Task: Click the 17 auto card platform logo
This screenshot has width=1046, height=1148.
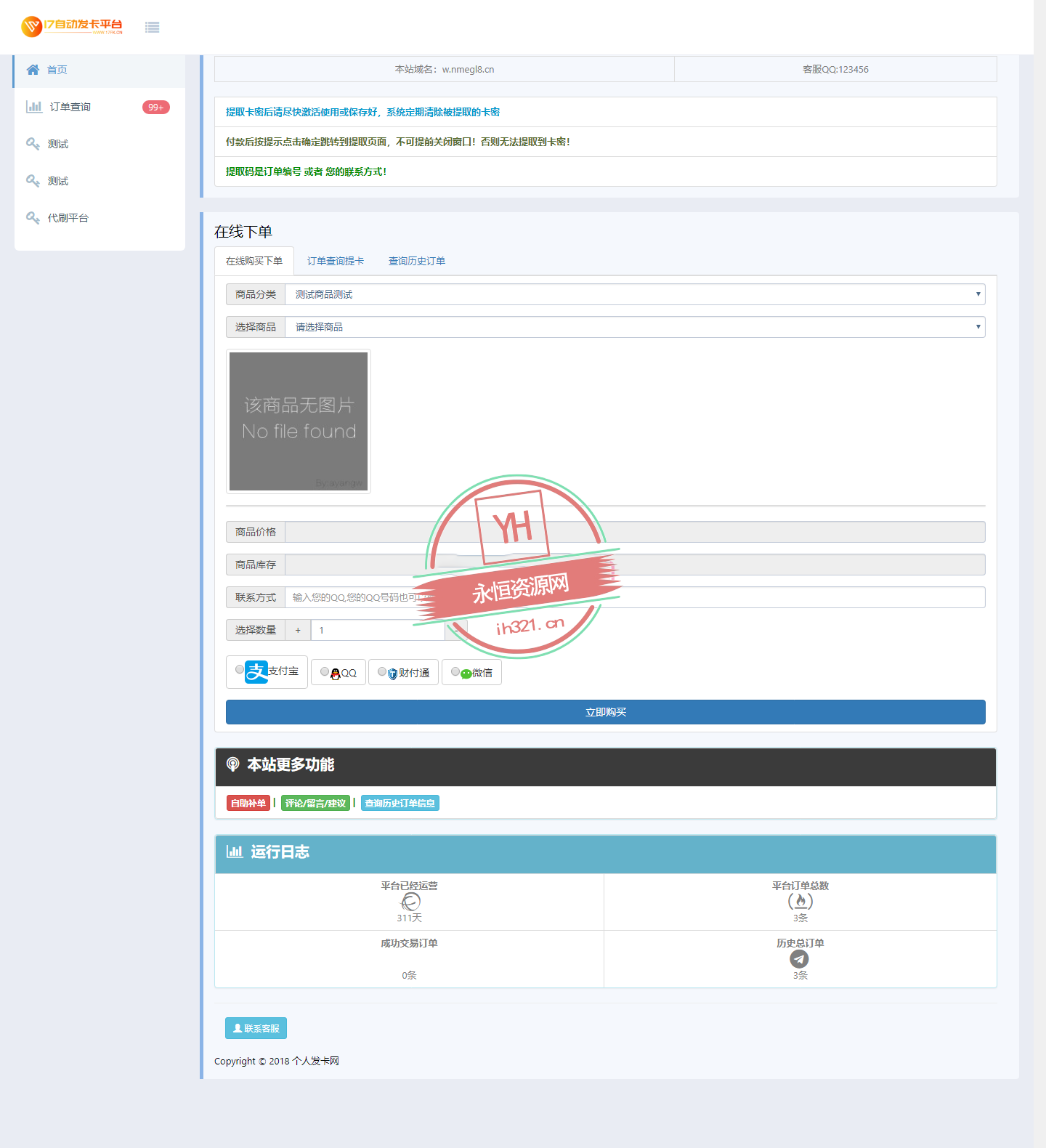Action: coord(71,27)
